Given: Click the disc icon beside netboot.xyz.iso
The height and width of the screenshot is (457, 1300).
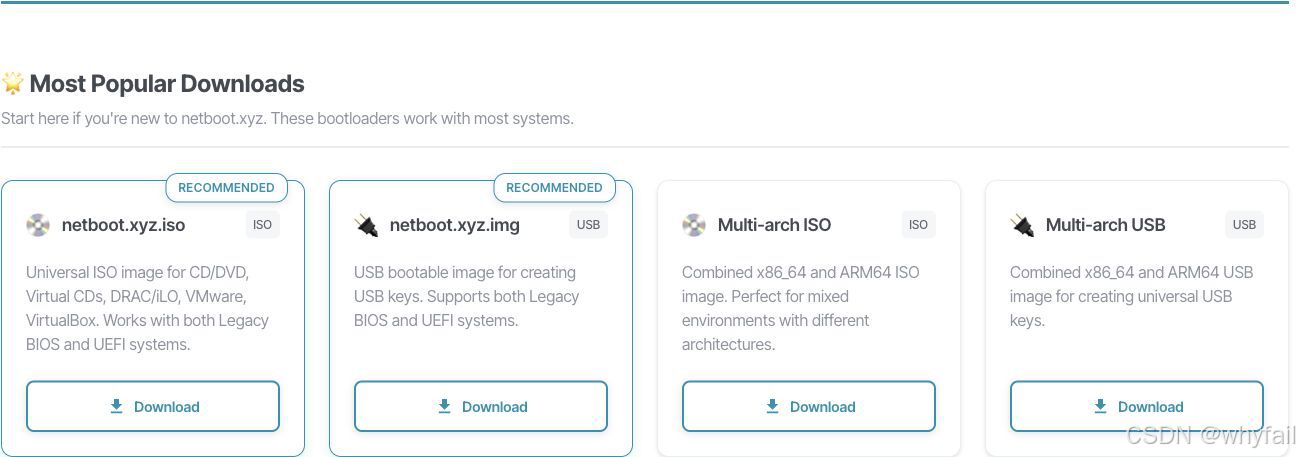Looking at the screenshot, I should pos(38,225).
